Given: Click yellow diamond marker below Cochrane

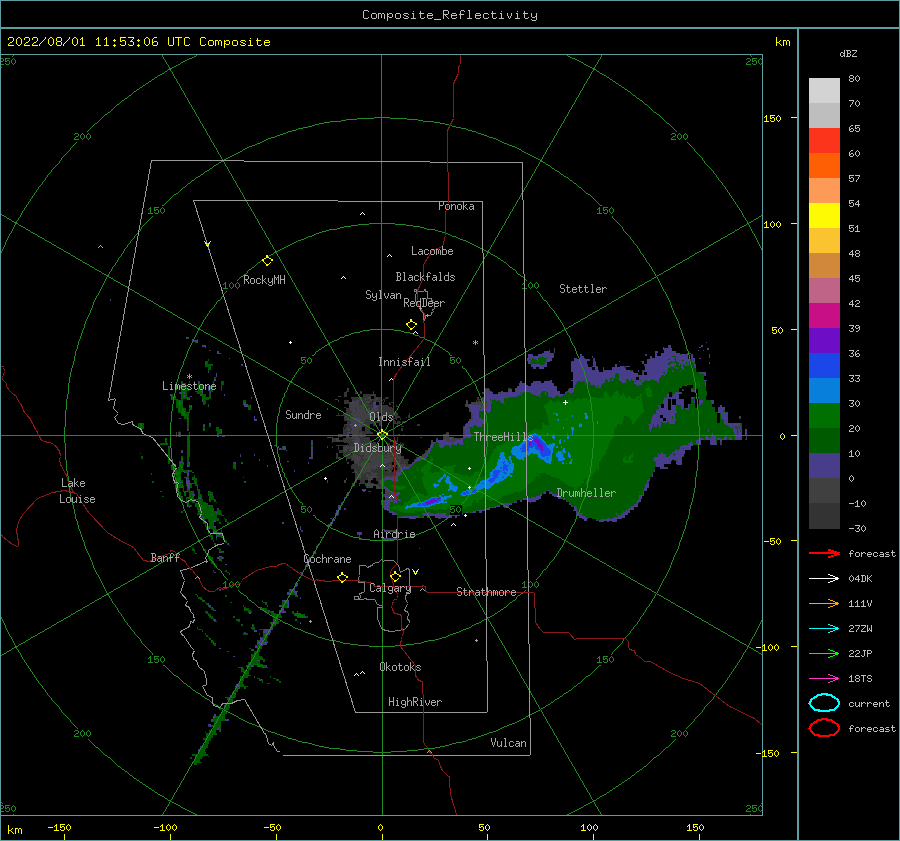Looking at the screenshot, I should coord(342,577).
